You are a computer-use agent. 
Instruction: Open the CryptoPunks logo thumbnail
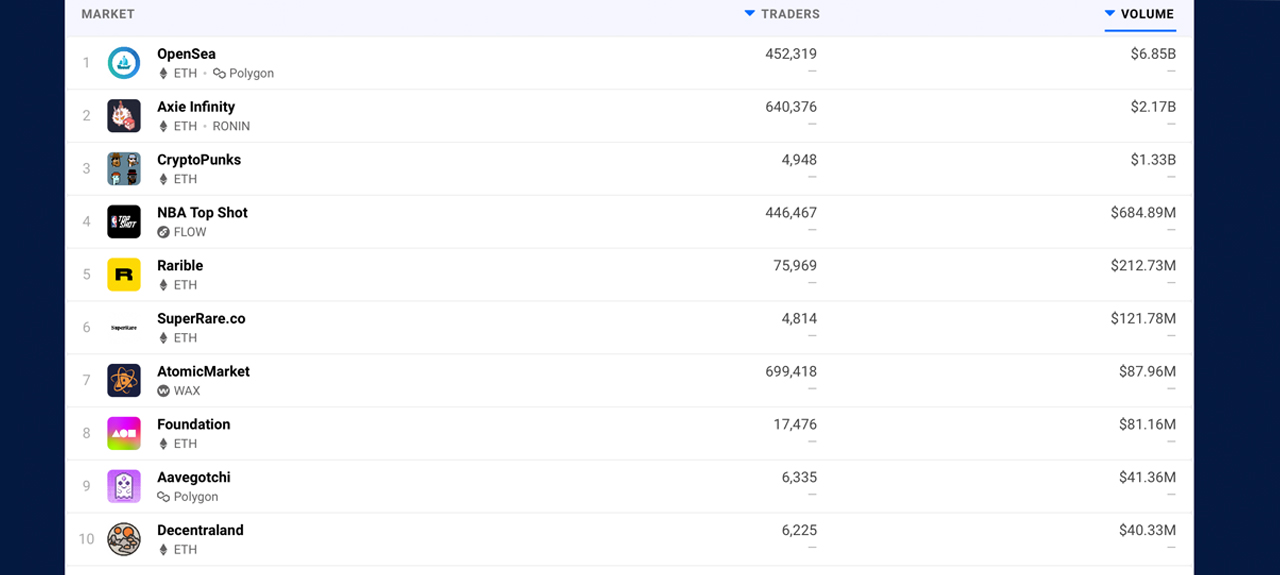124,169
